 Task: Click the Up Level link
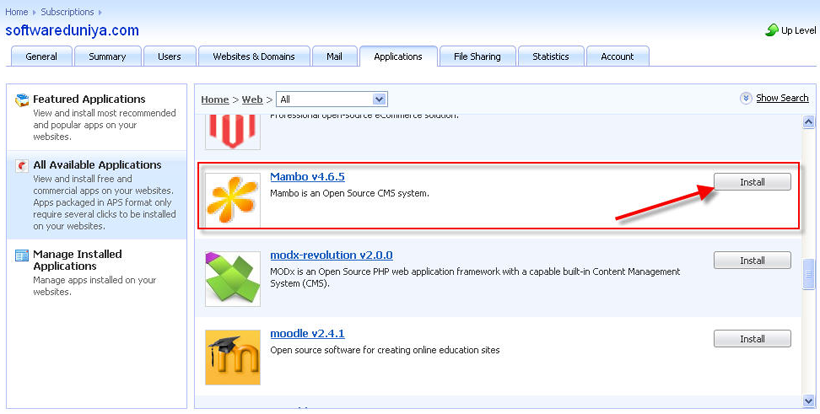798,30
